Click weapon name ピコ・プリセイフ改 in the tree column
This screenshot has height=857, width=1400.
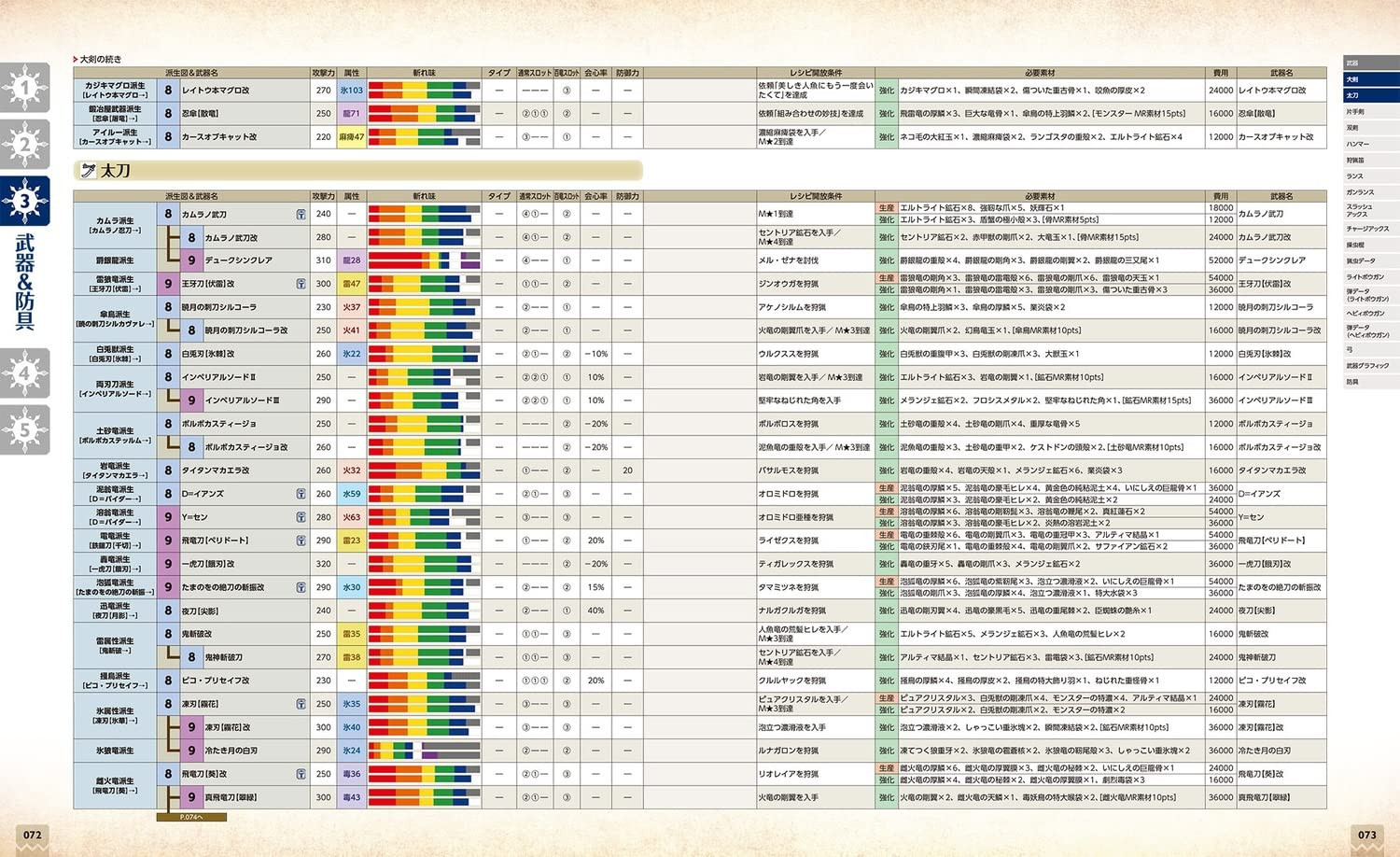pyautogui.click(x=216, y=681)
